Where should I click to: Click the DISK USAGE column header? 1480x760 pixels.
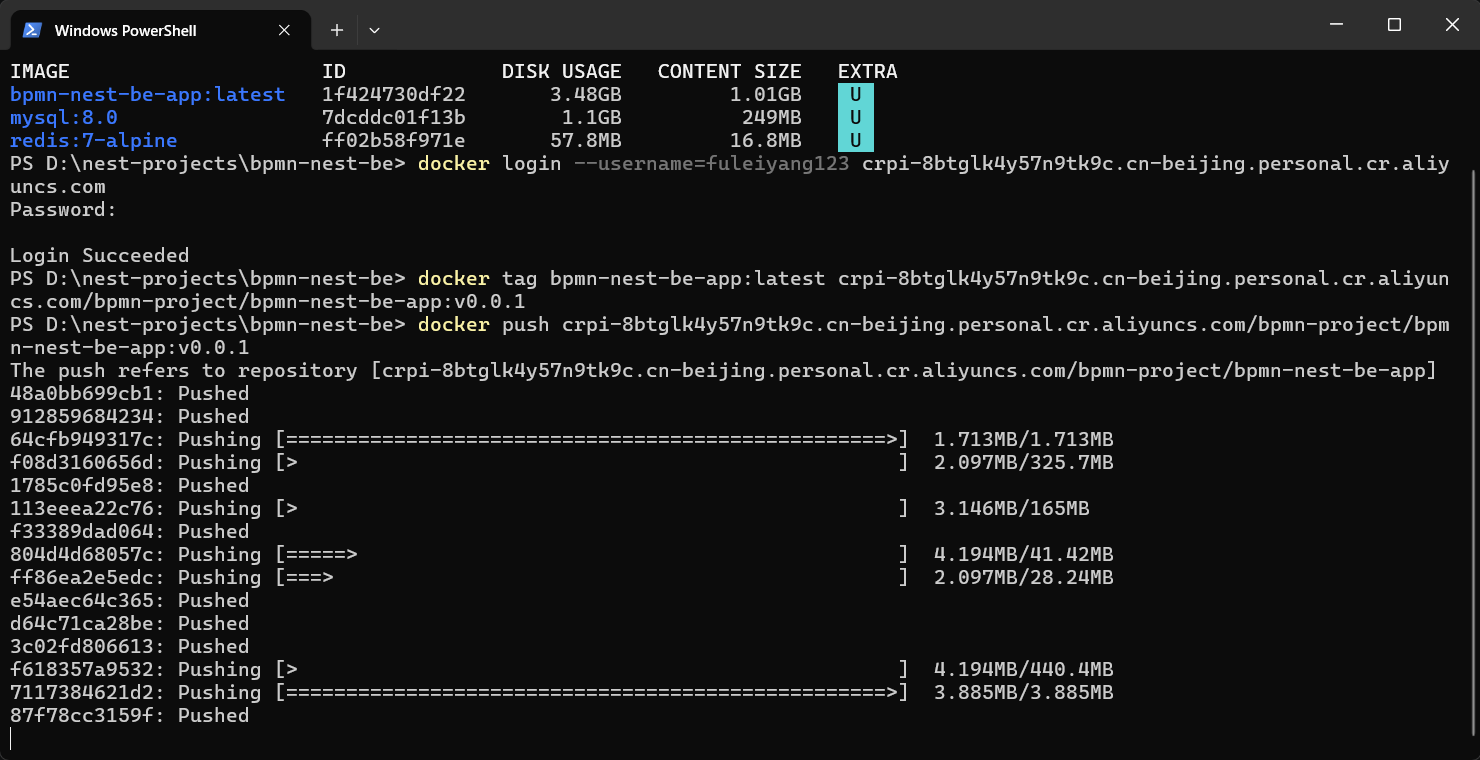point(562,72)
